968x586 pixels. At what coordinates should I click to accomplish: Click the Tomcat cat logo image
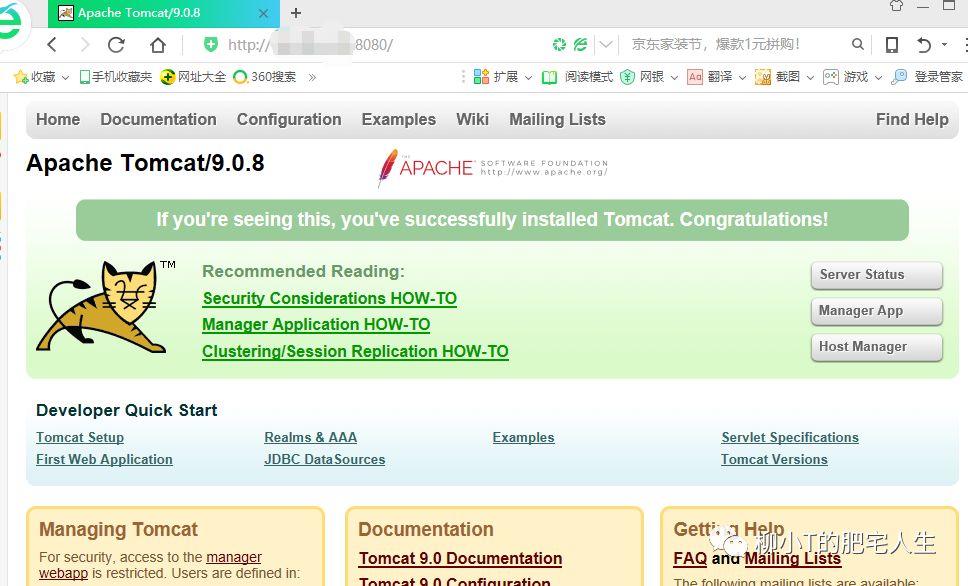click(106, 306)
